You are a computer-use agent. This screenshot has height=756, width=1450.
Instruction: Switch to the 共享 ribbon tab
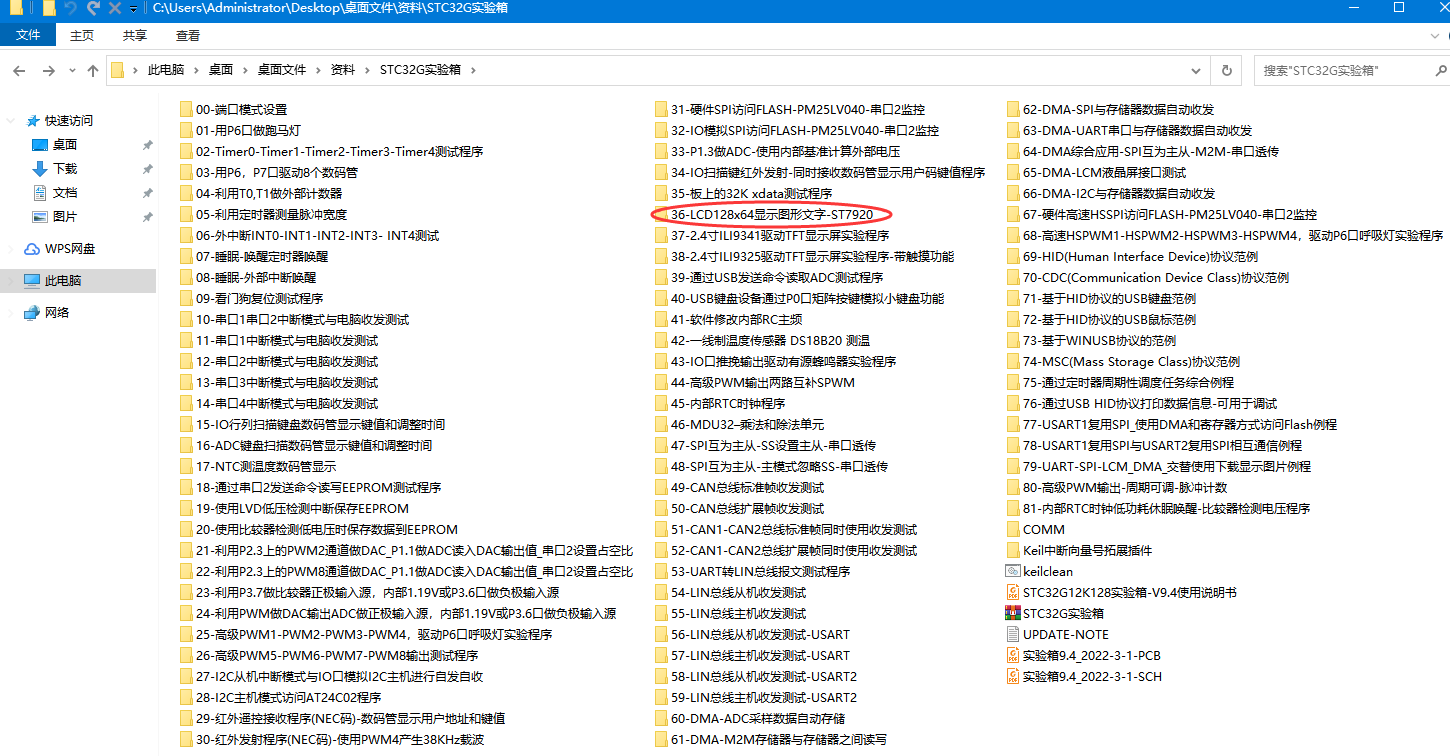click(135, 35)
